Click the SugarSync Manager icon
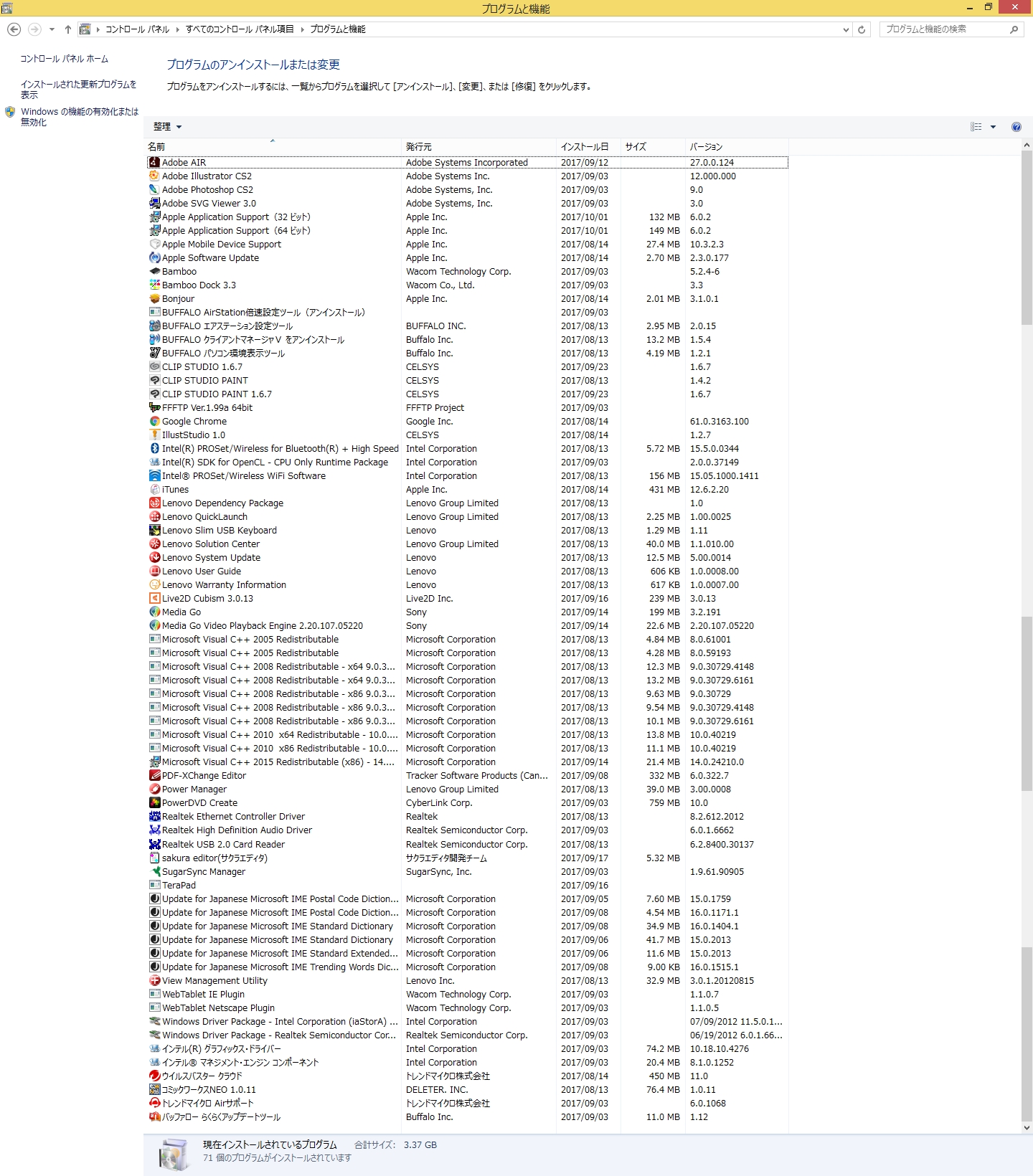Screen dimensions: 1033x1176 154,872
